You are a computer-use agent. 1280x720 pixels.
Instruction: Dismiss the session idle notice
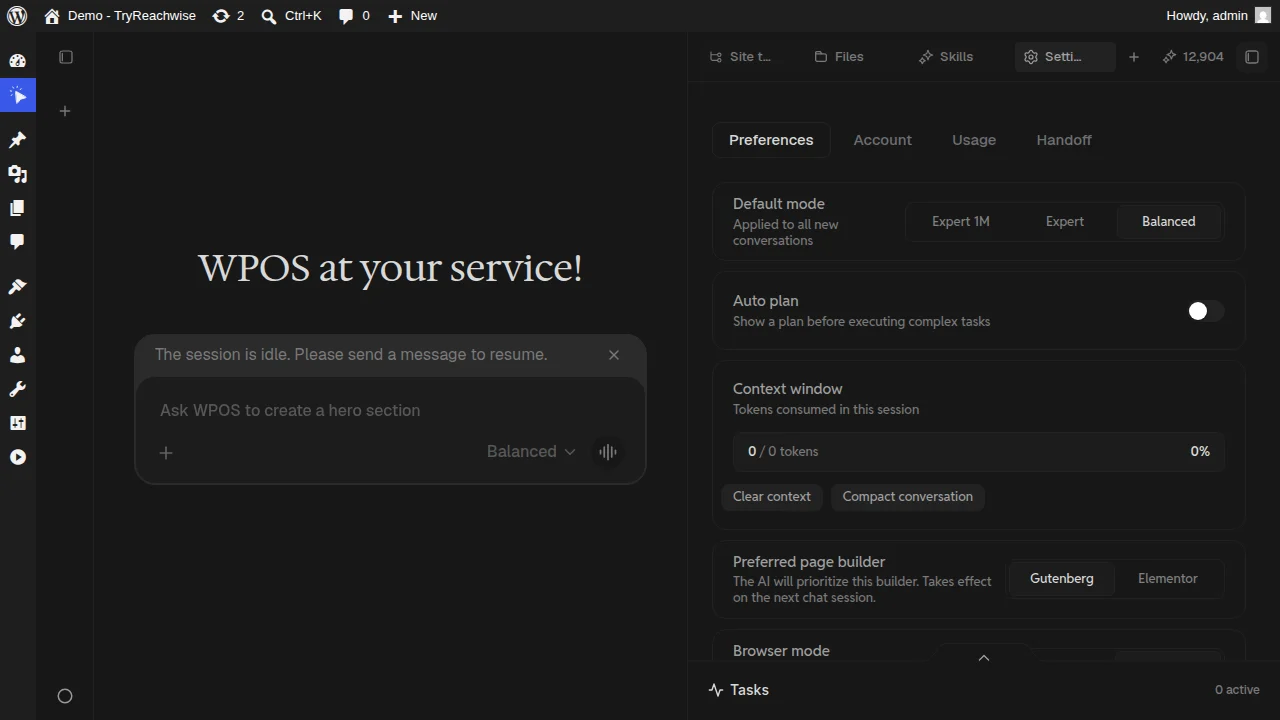click(x=614, y=355)
